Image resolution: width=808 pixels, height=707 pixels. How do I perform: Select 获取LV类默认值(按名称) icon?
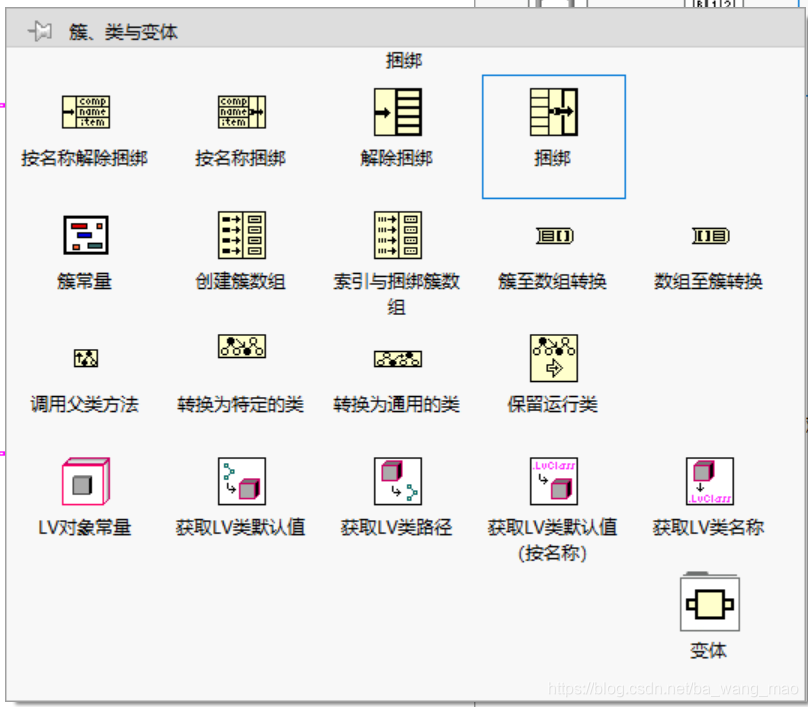554,481
